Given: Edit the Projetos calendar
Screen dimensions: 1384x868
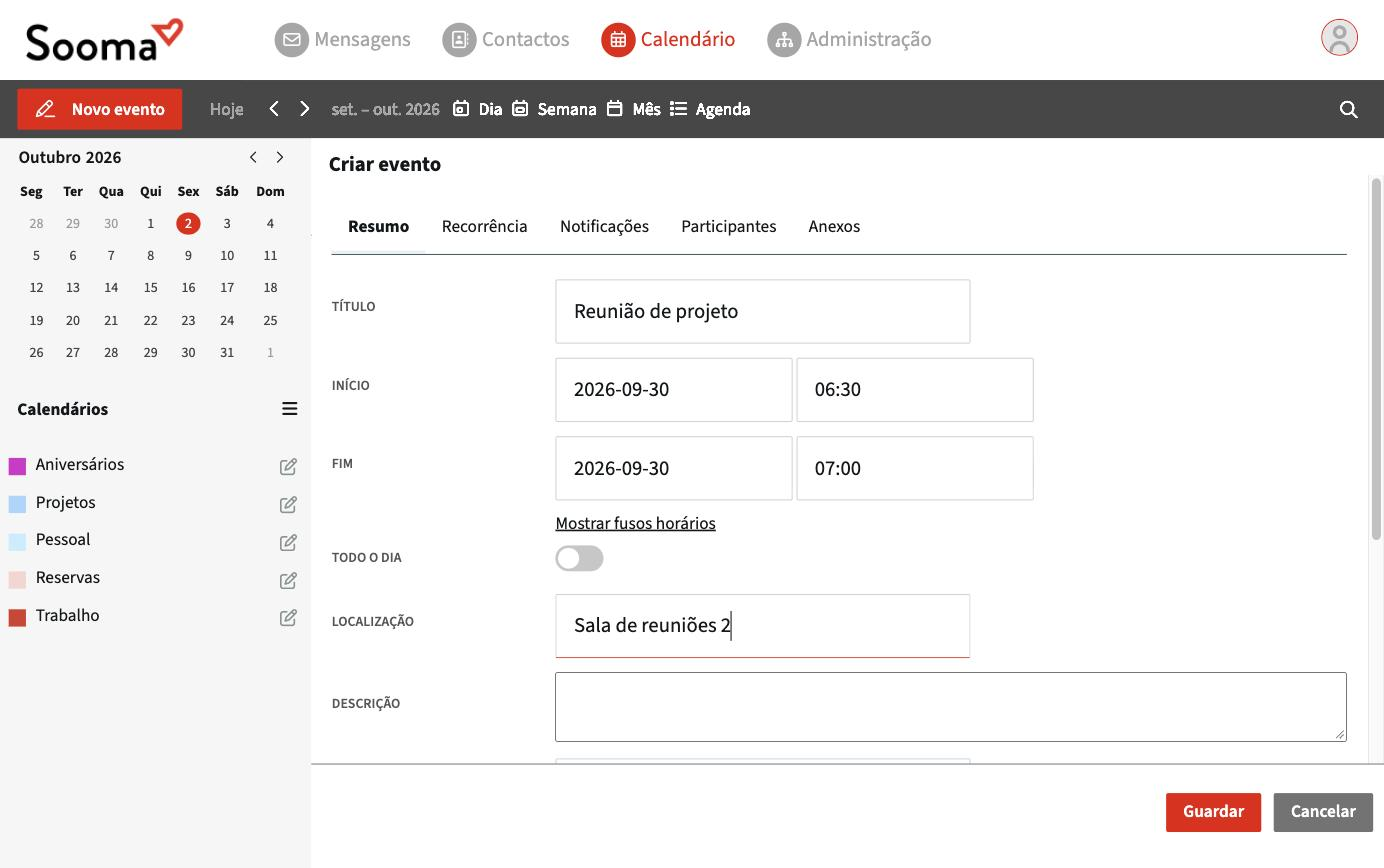Looking at the screenshot, I should click(x=288, y=504).
